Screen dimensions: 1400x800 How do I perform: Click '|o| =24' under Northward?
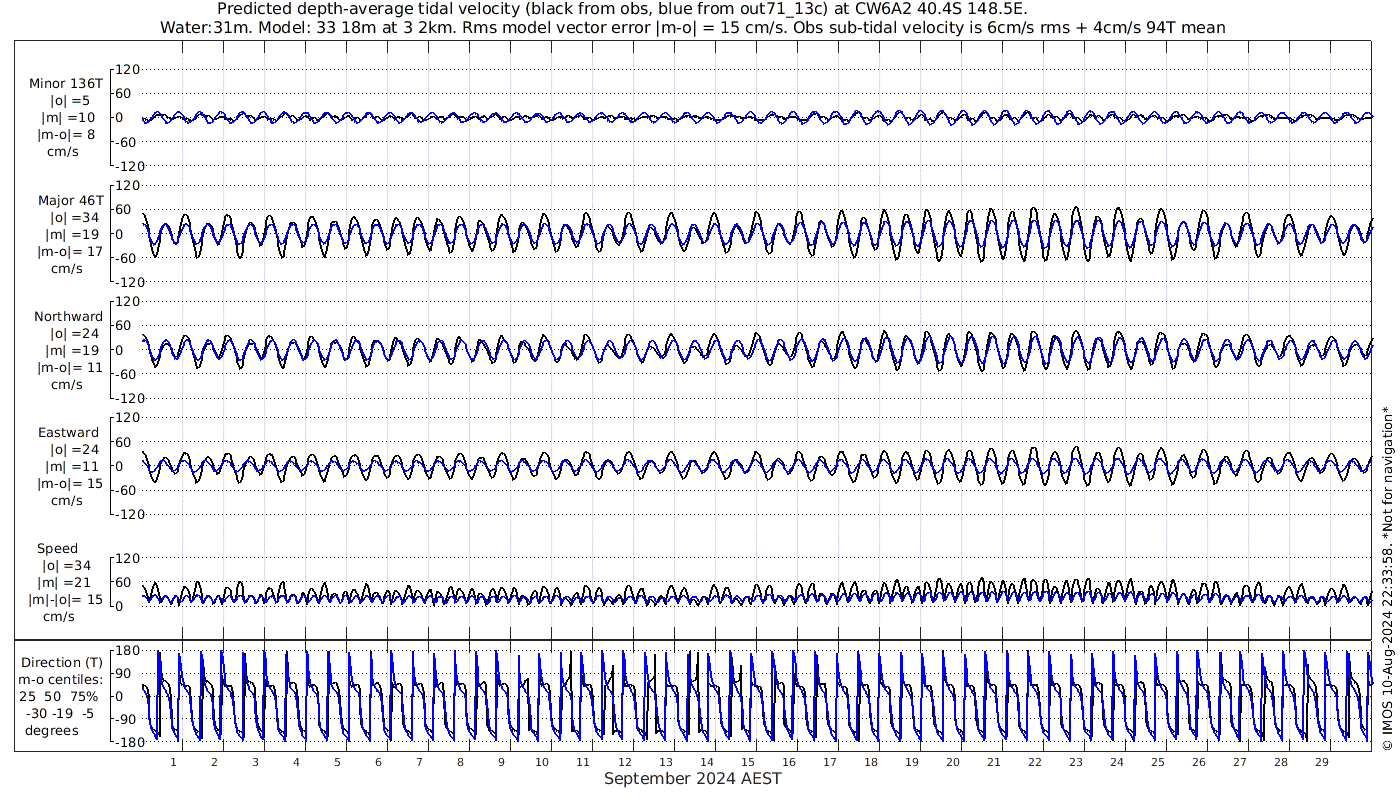tap(74, 334)
